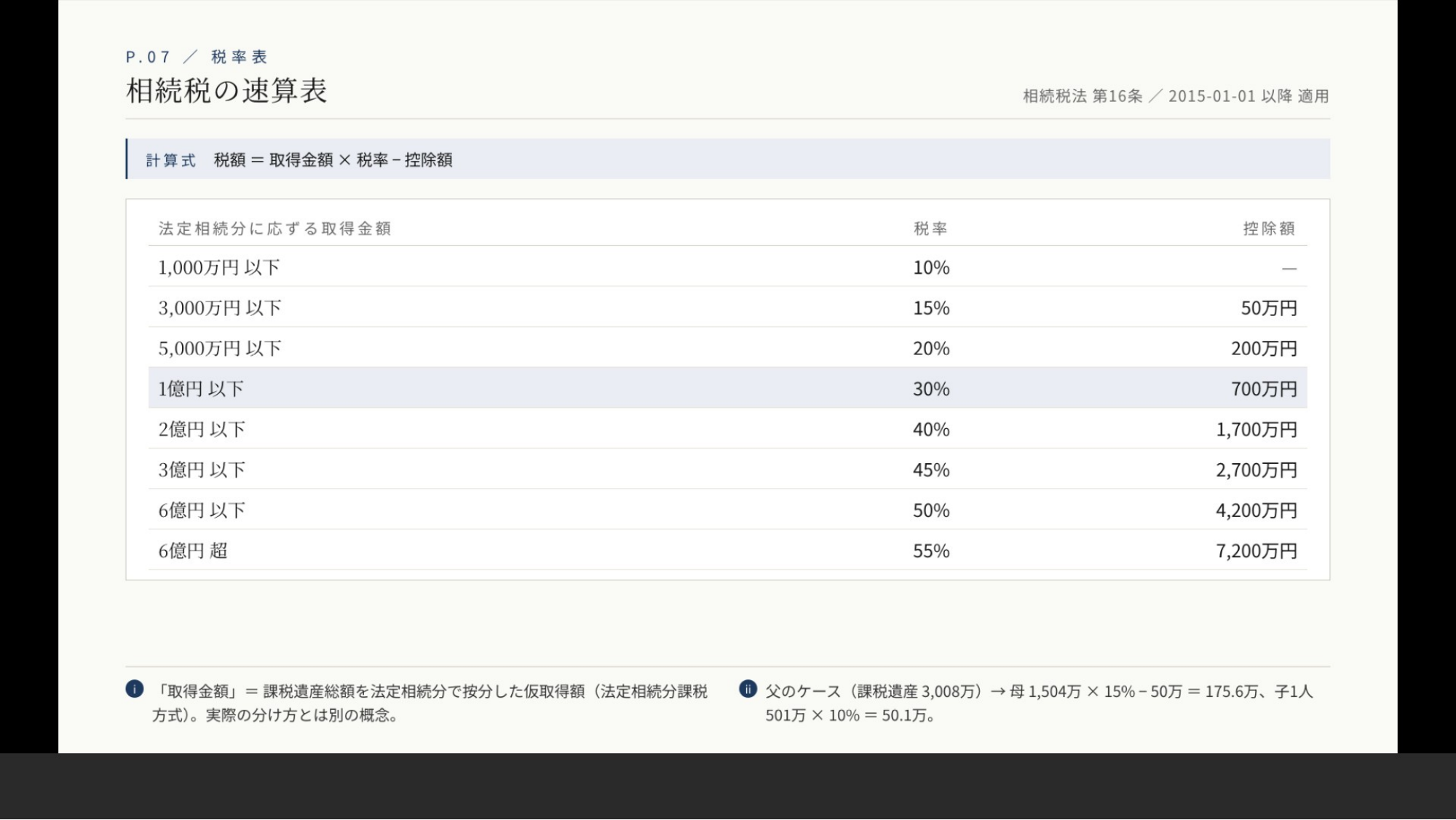
Task: Click the 税率 column header
Action: (930, 229)
